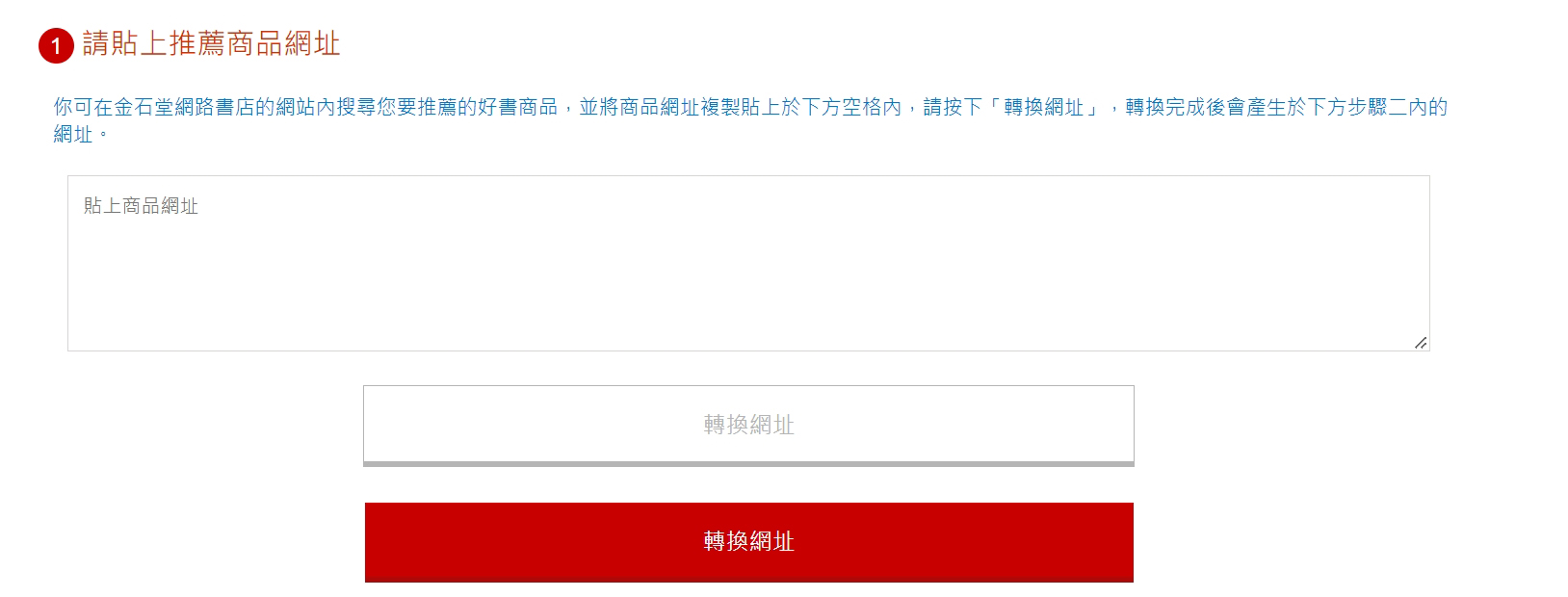Click the 貼上商品網址 placeholder text
This screenshot has width=1568, height=597.
(141, 206)
